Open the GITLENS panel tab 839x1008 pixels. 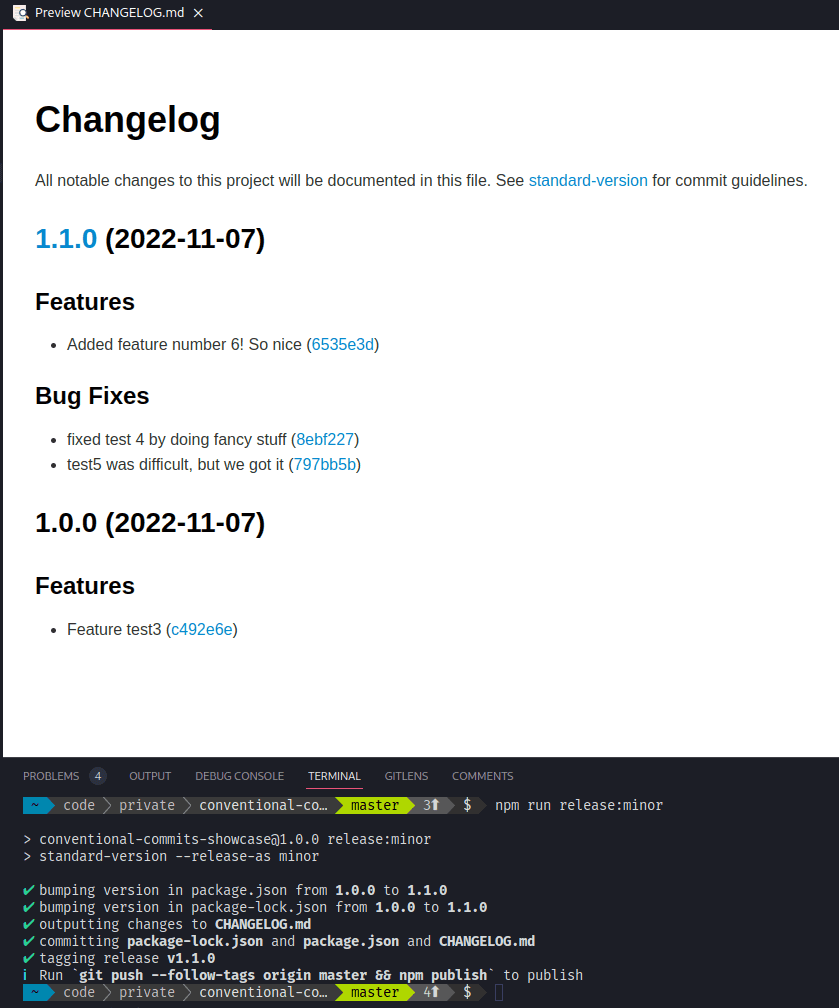(406, 776)
